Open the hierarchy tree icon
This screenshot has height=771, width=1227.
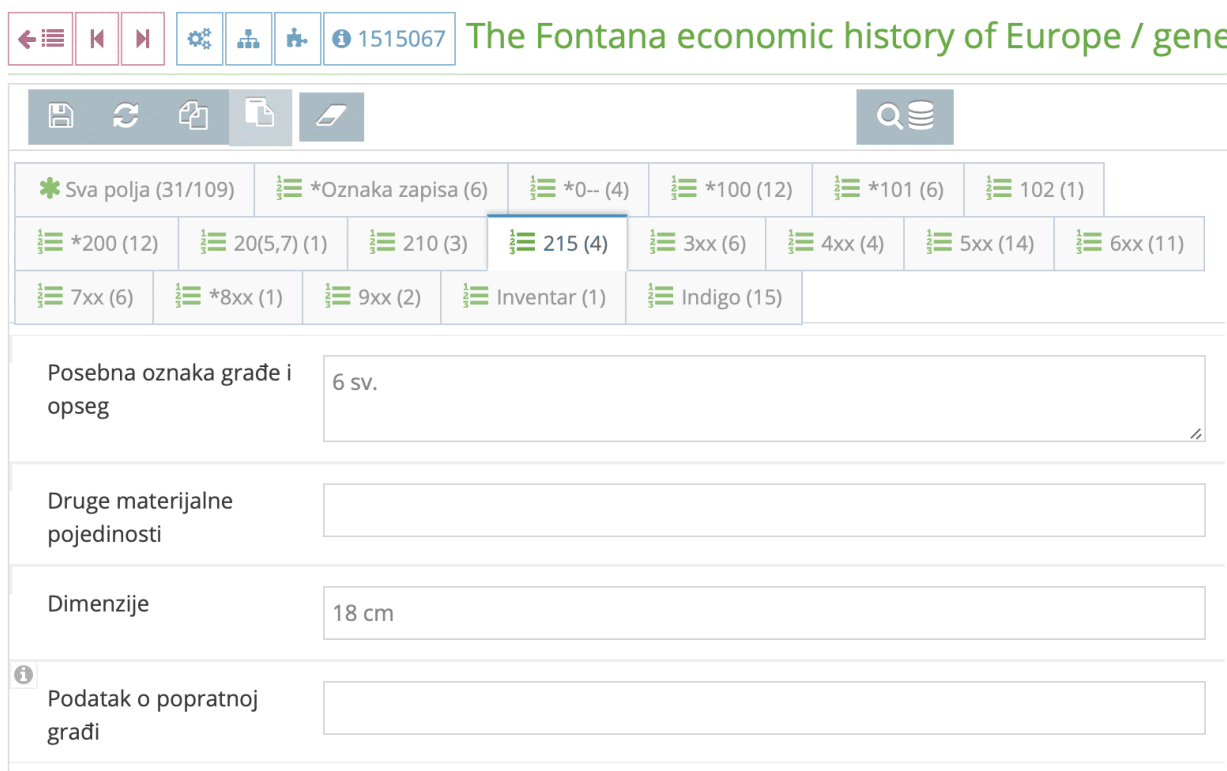[x=248, y=39]
